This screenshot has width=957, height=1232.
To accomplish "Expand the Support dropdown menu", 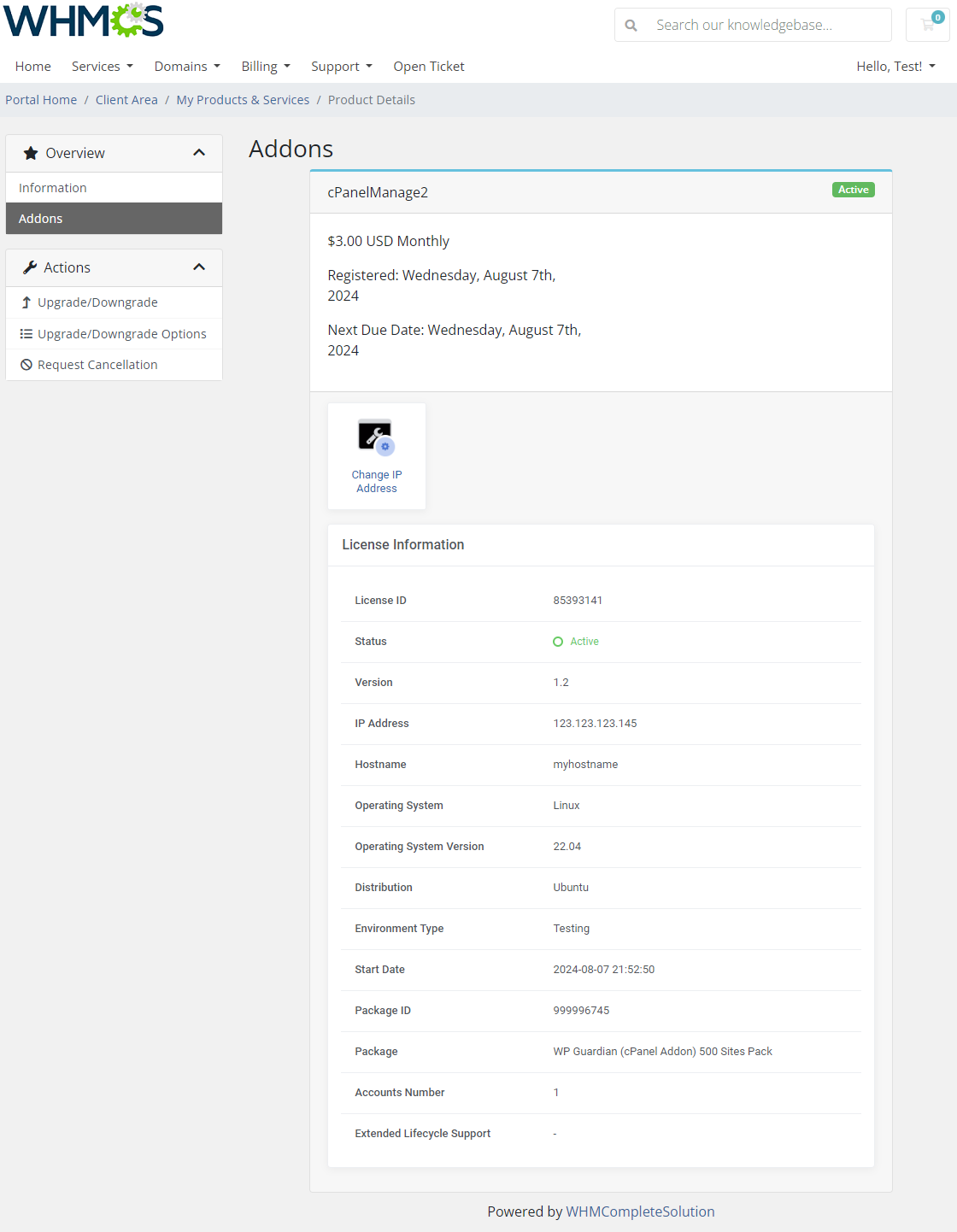I will click(x=342, y=66).
